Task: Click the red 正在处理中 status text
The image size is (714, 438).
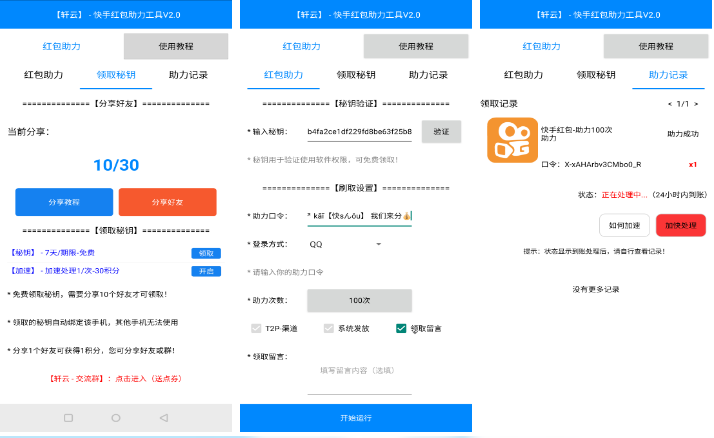Action: [624, 195]
